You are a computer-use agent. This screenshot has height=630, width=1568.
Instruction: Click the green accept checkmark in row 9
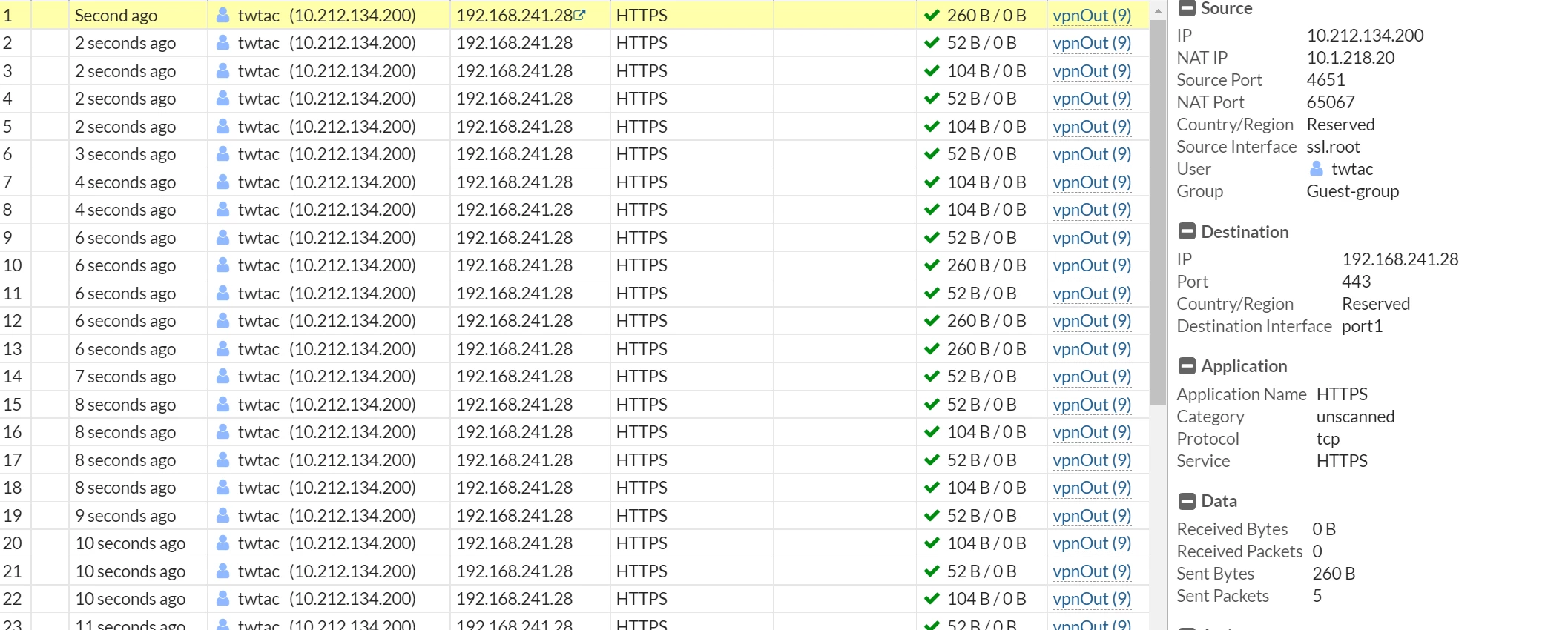pos(932,237)
